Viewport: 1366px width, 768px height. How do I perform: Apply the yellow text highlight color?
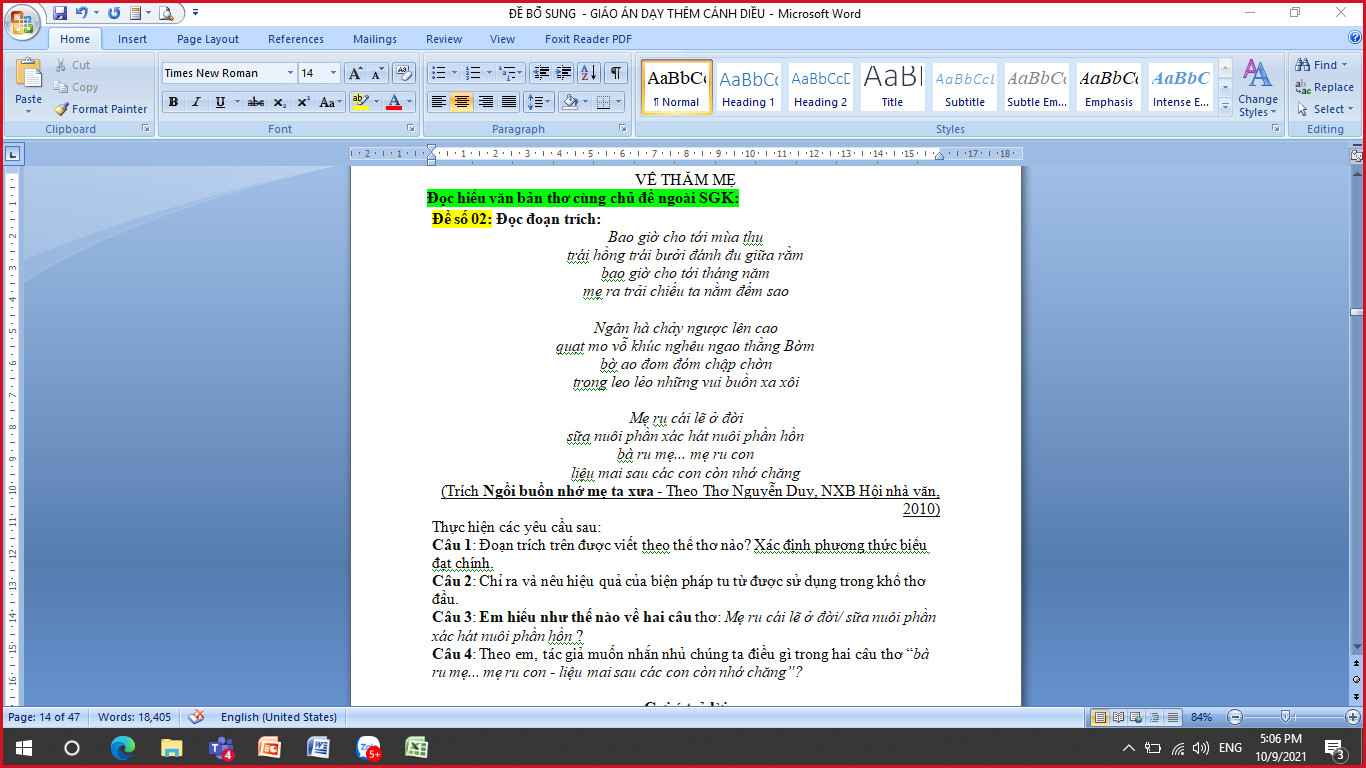pos(361,102)
